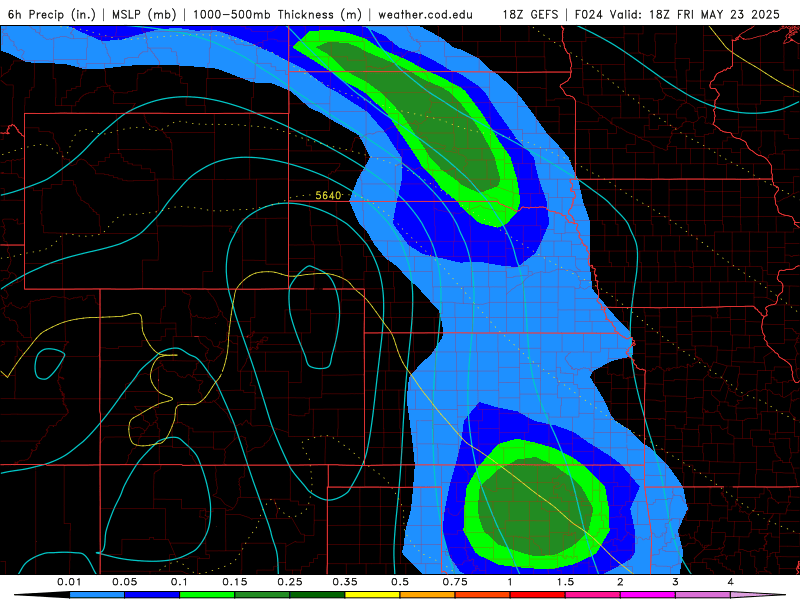Image resolution: width=800 pixels, height=600 pixels.
Task: Click the '4' legend value
Action: point(731,582)
